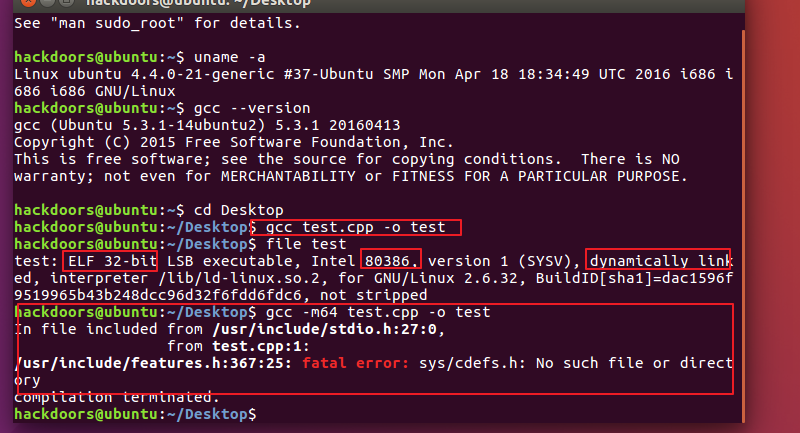Click 'MERCHANTABILITY or FITNESS FOR A PARTICULAR PURPOSE' text
Viewport: 800px width, 433px height.
454,176
